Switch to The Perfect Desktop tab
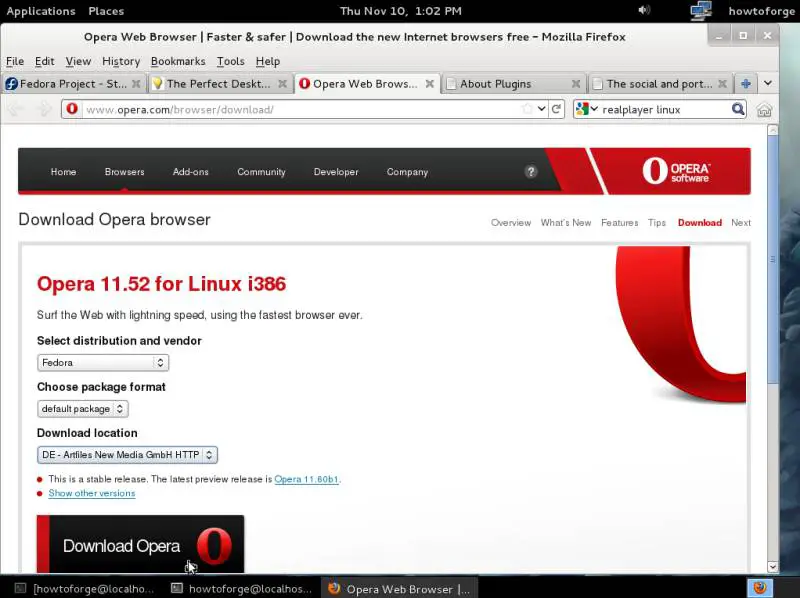This screenshot has width=800, height=598. point(220,84)
